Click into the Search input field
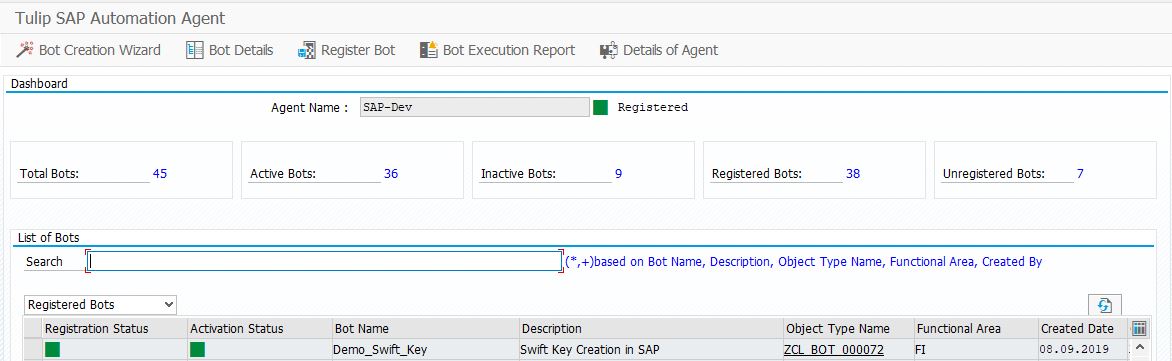The width and height of the screenshot is (1172, 361). tap(324, 262)
